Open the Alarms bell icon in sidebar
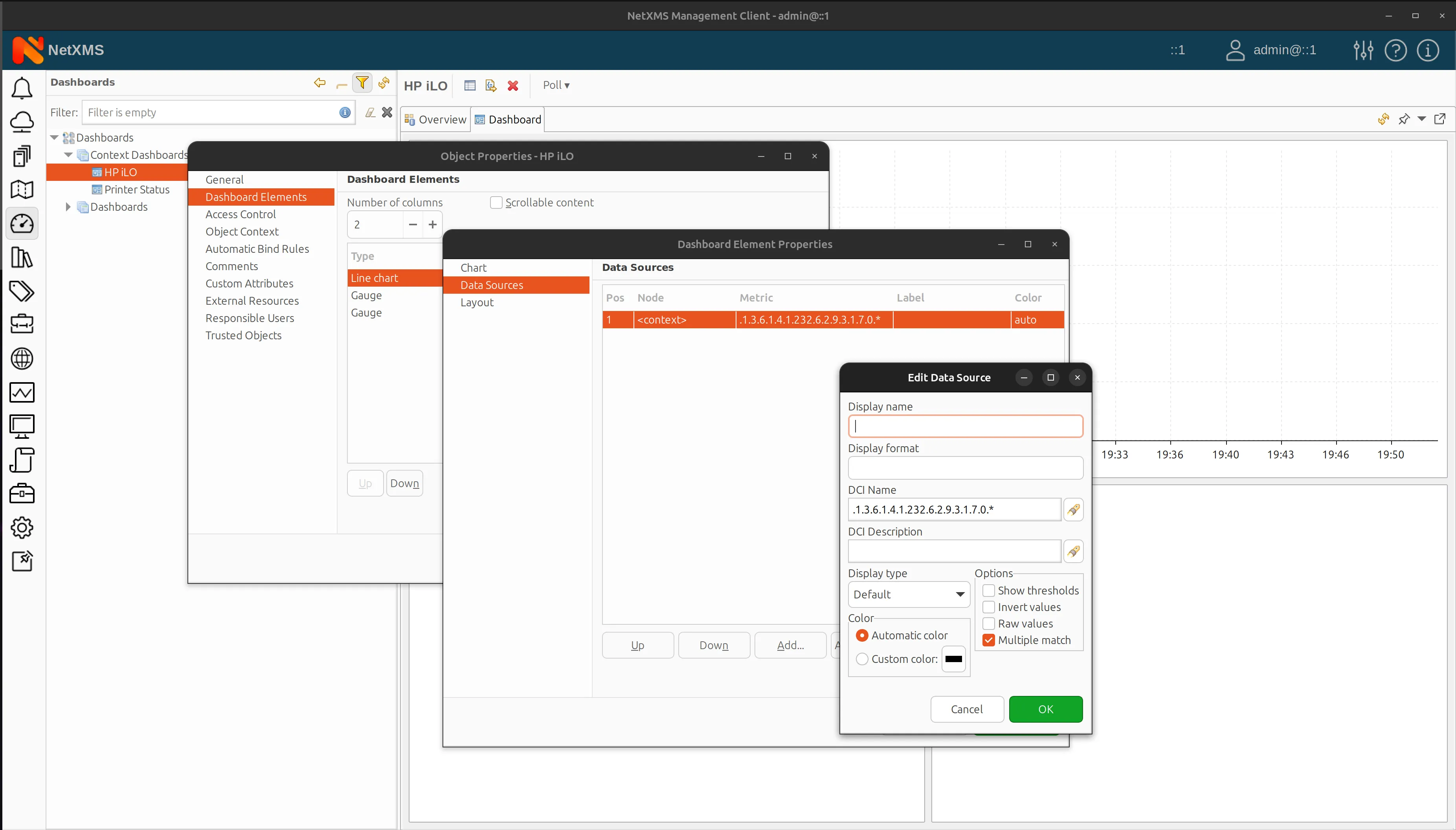The image size is (1456, 830). pyautogui.click(x=22, y=88)
